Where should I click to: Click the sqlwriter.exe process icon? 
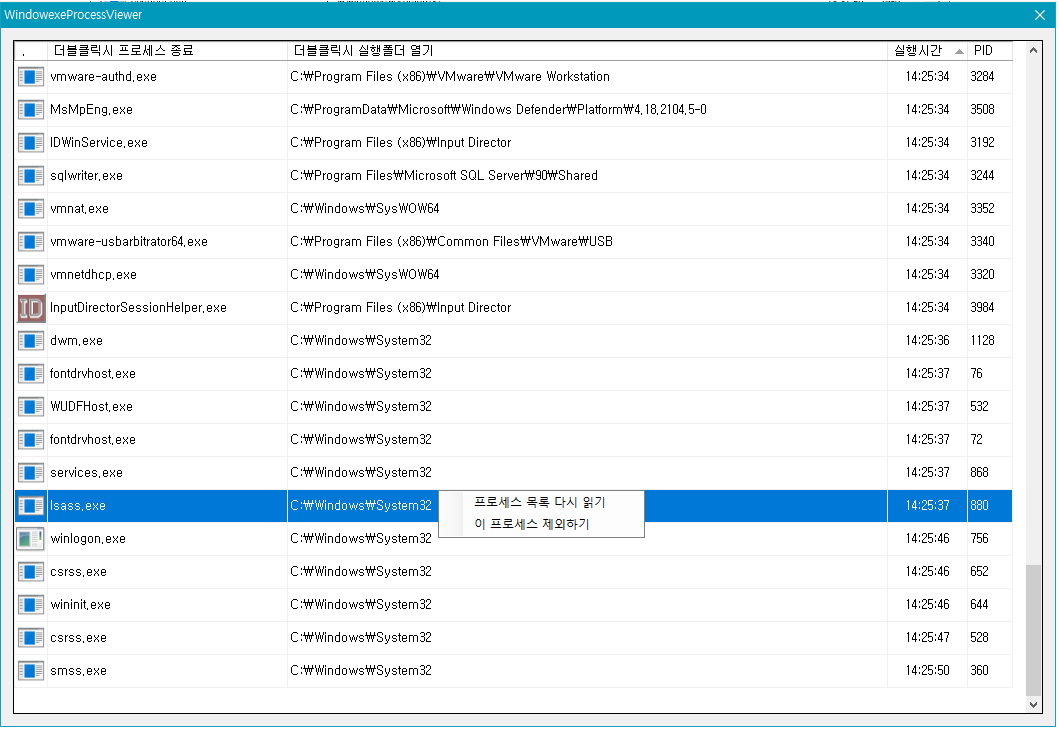coord(30,176)
